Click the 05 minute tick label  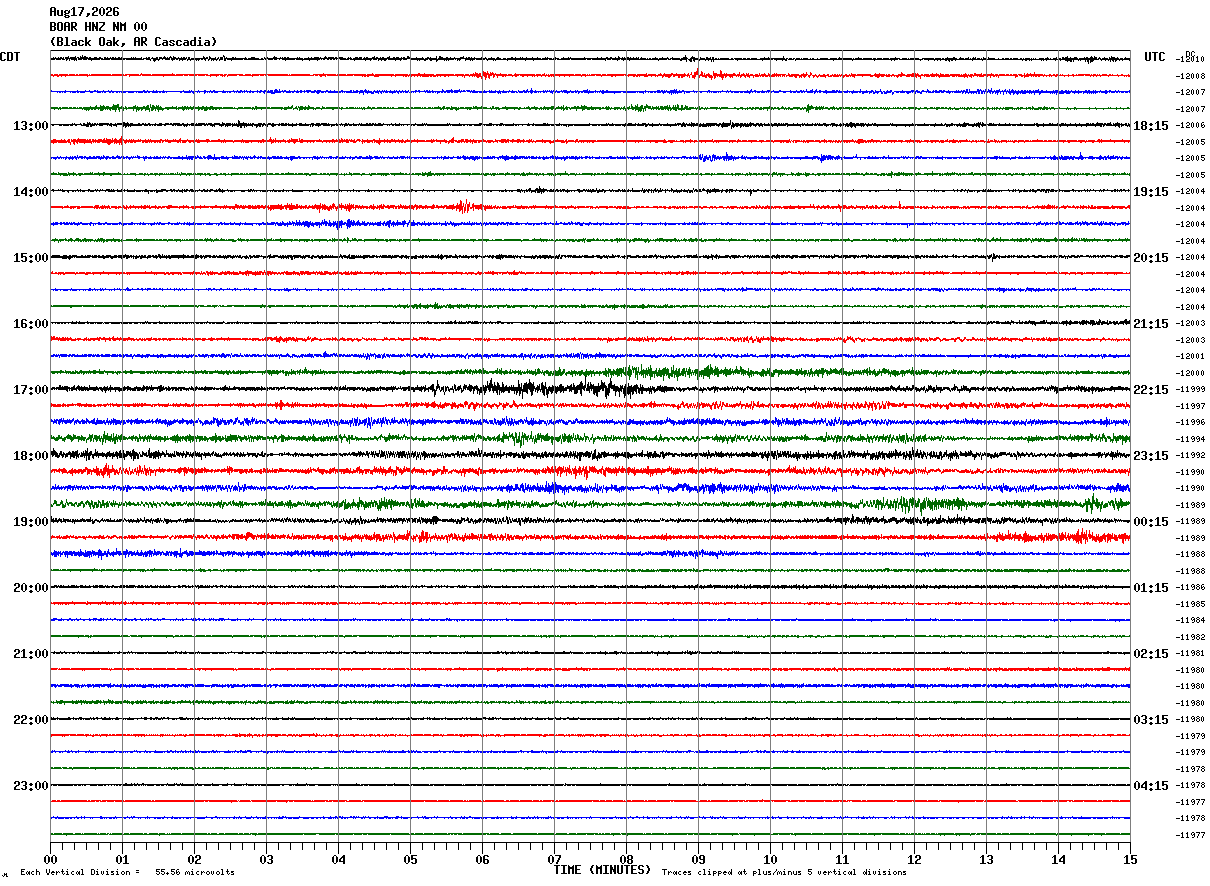410,859
